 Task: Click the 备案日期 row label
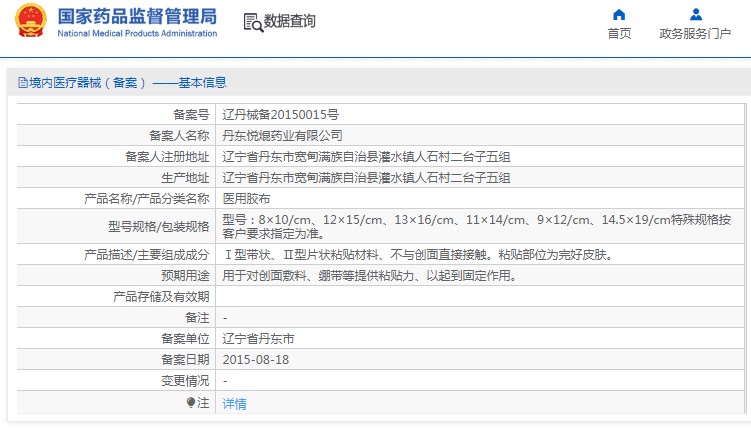pos(185,360)
